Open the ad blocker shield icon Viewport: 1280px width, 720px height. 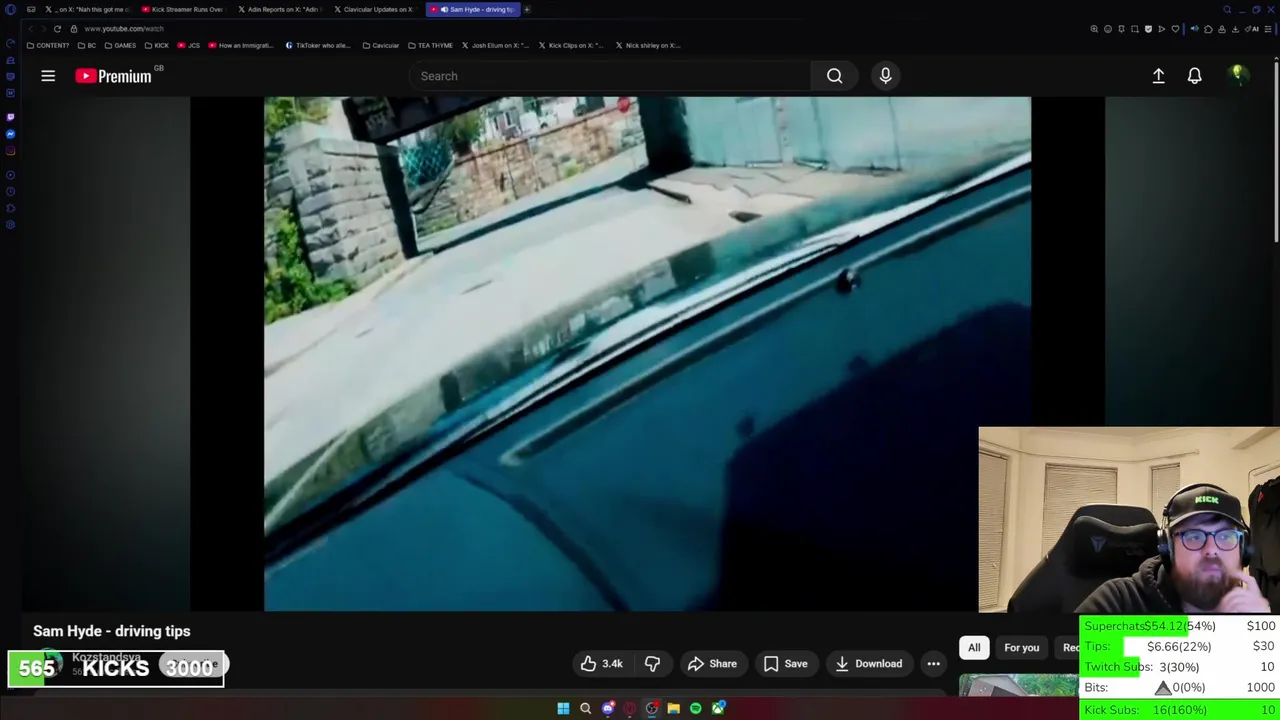(x=1148, y=29)
